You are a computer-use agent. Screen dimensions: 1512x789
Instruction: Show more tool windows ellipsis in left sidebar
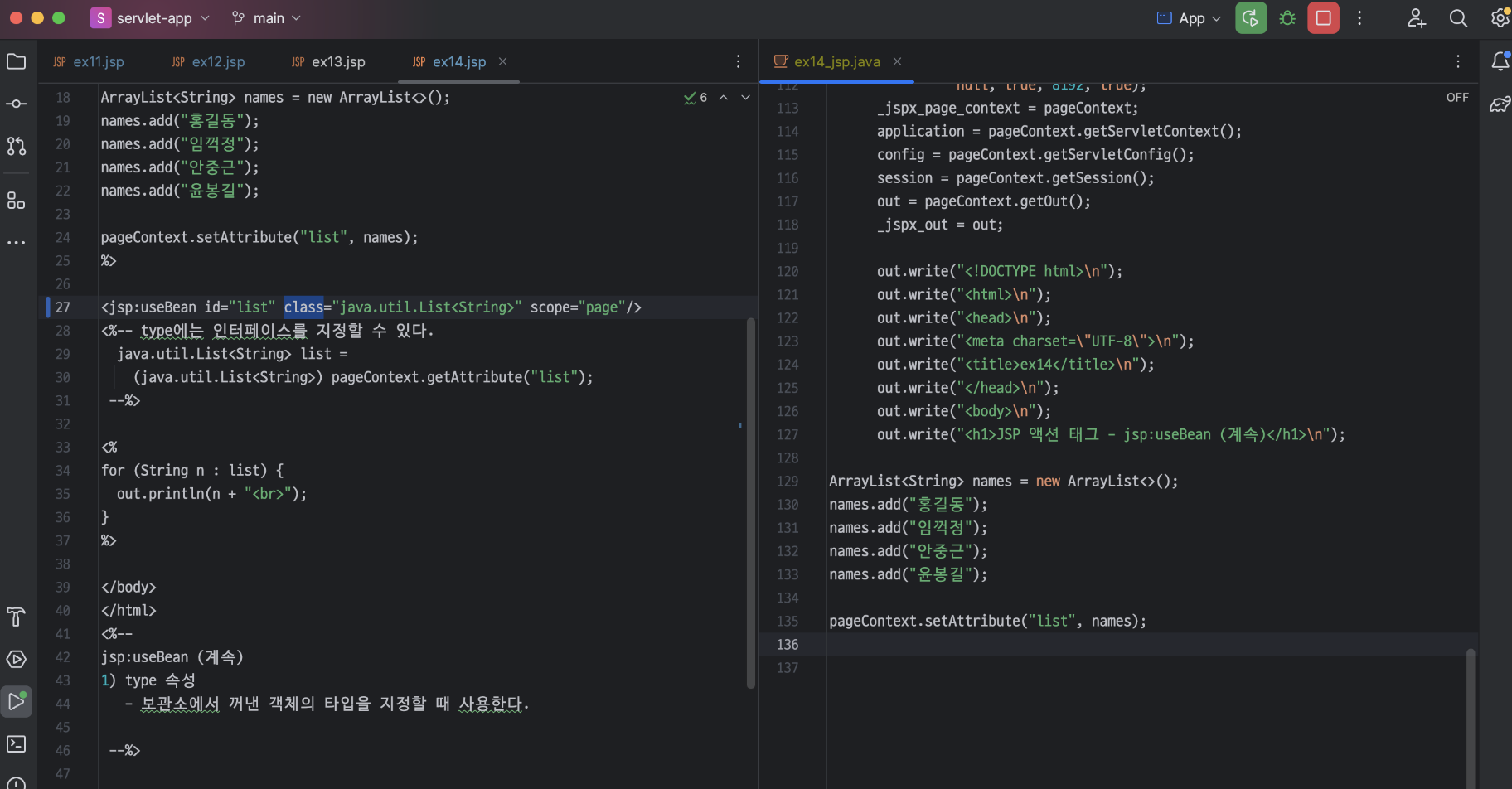point(17,243)
